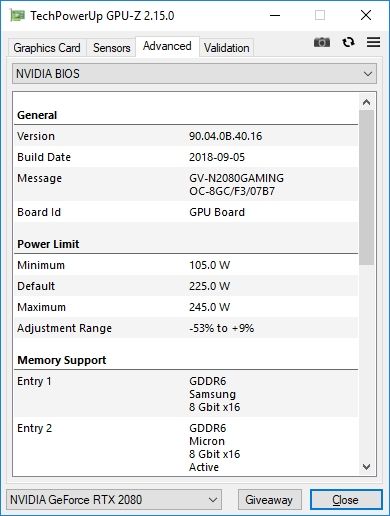Switch to the Graphics Card tab
390x516 pixels.
pyautogui.click(x=47, y=48)
